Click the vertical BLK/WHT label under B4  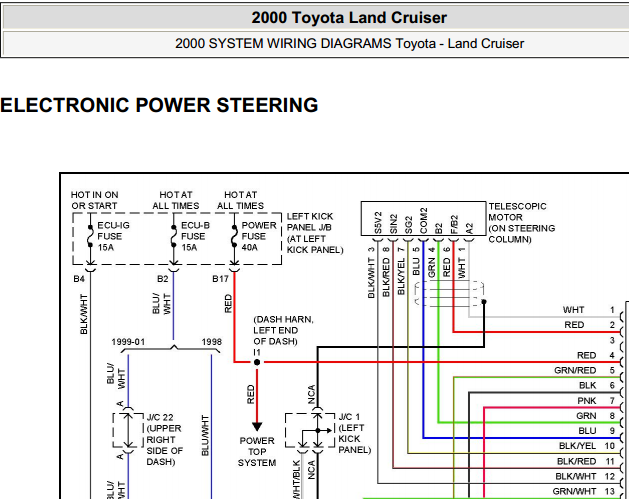[x=83, y=314]
